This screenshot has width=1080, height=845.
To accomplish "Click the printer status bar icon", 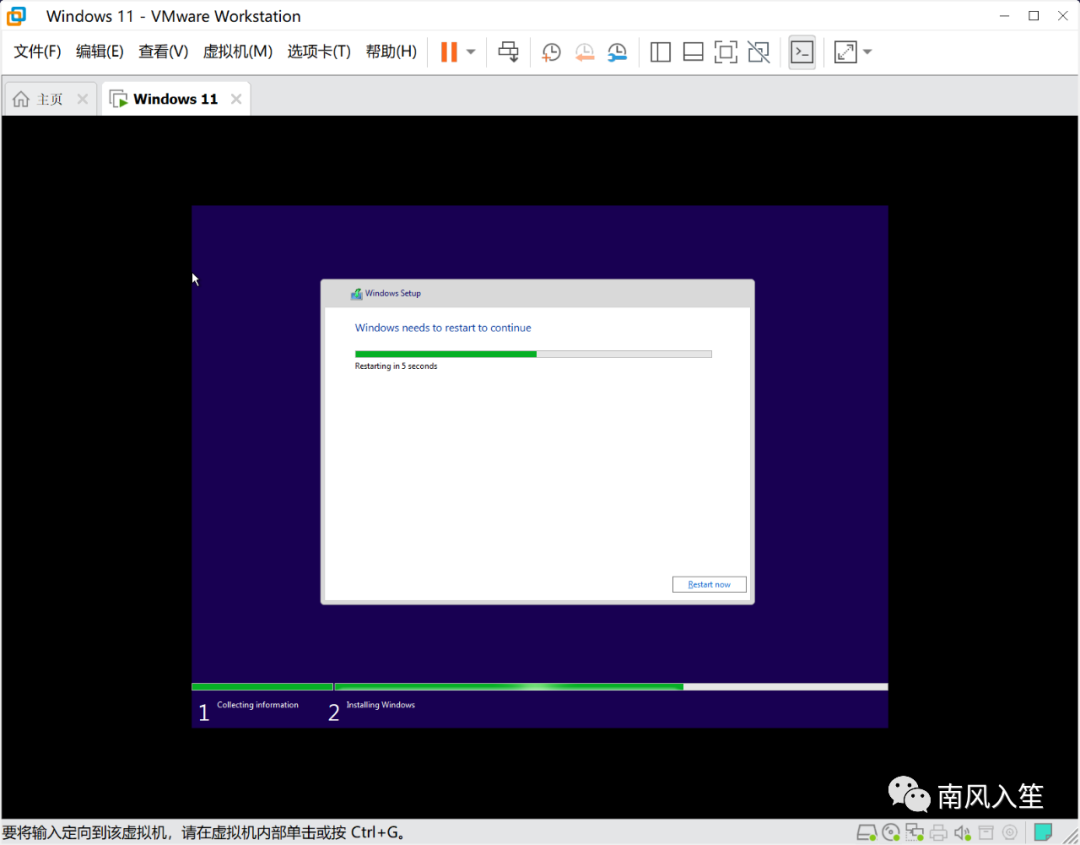I will click(x=938, y=833).
